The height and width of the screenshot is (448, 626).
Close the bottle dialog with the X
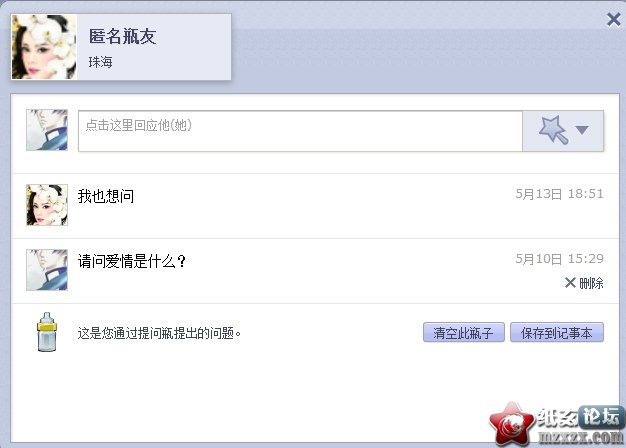[614, 19]
